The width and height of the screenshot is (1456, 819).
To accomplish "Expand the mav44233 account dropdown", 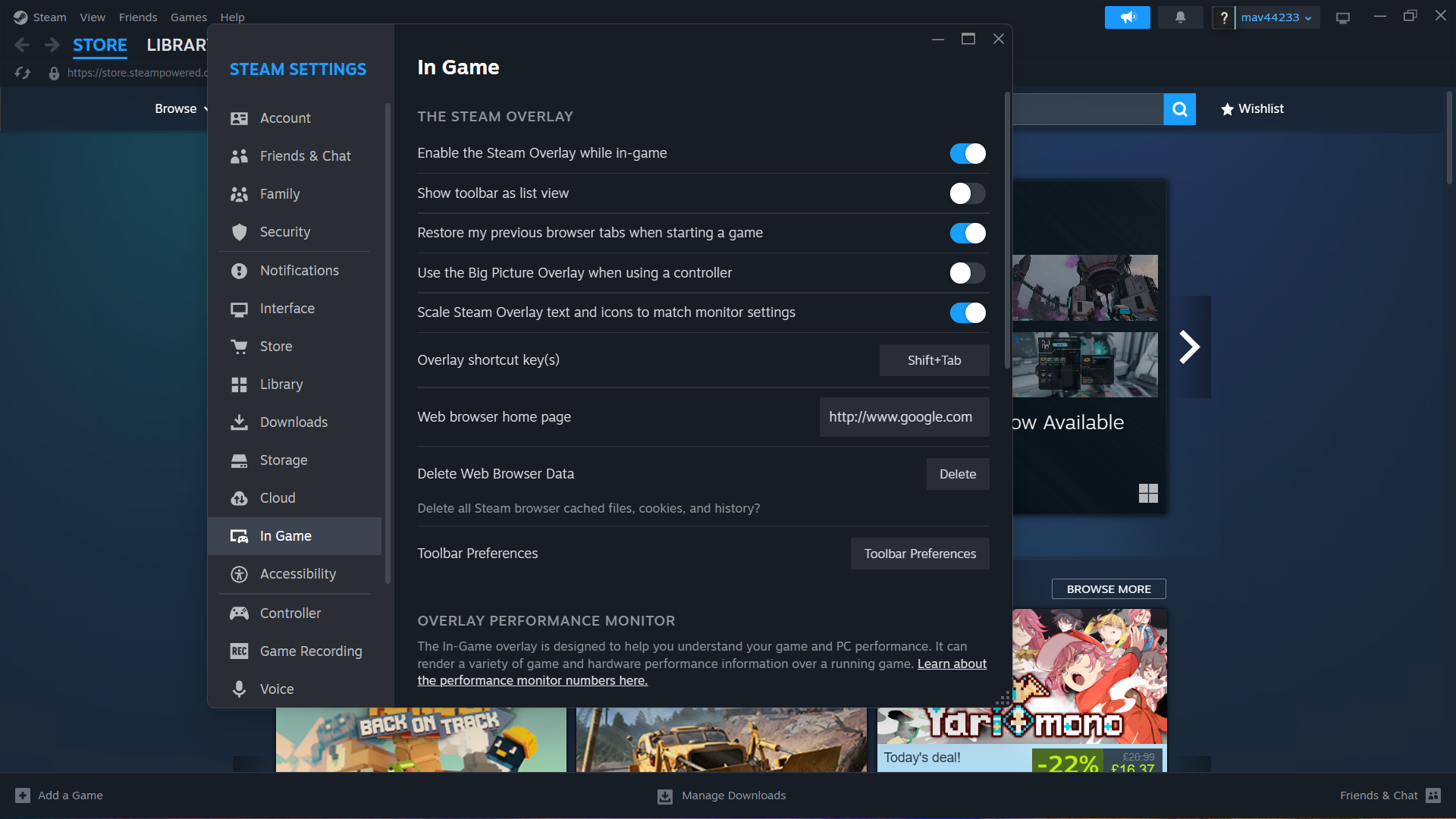I will tap(1276, 17).
